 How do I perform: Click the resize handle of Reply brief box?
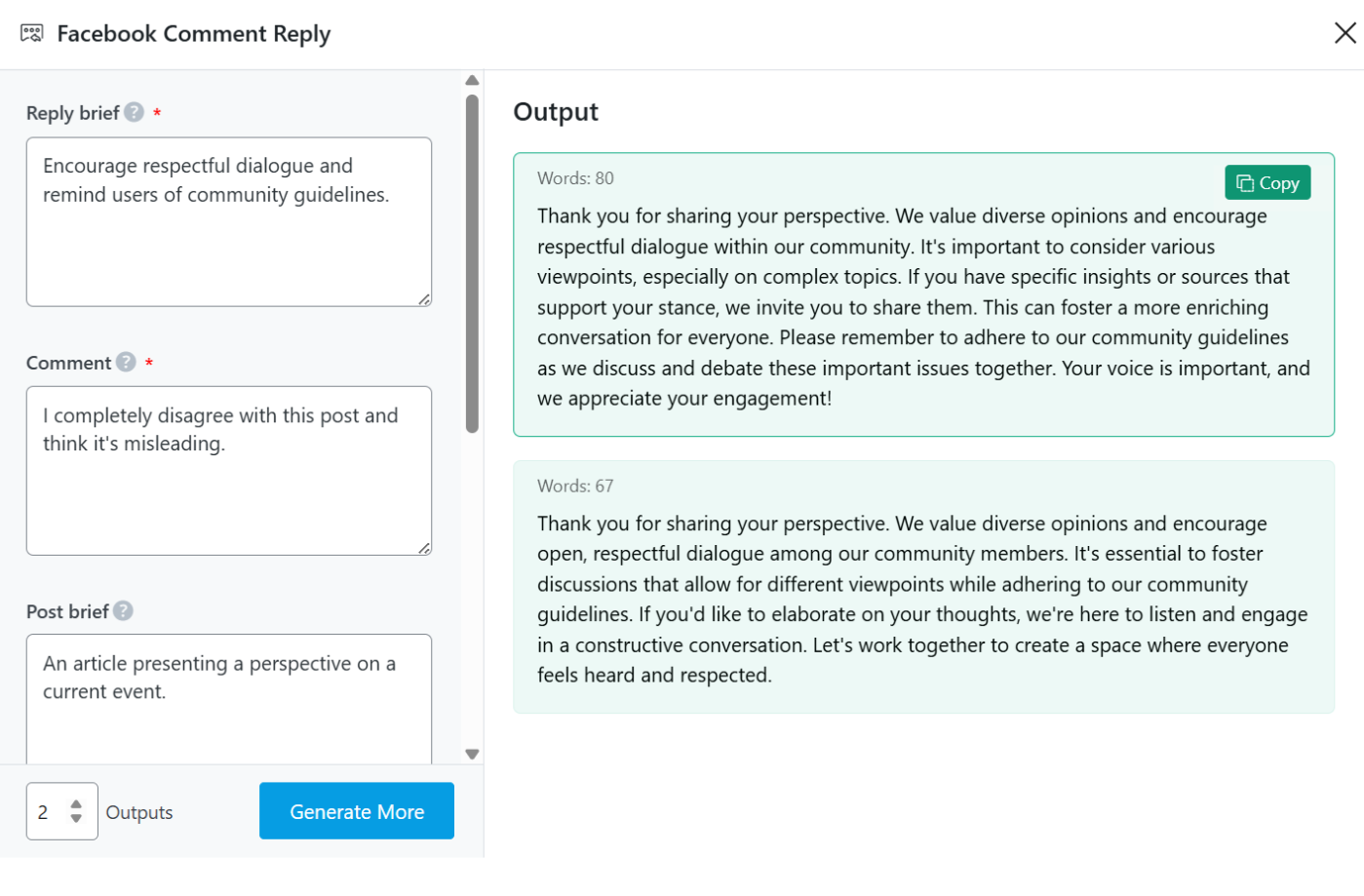click(x=424, y=299)
